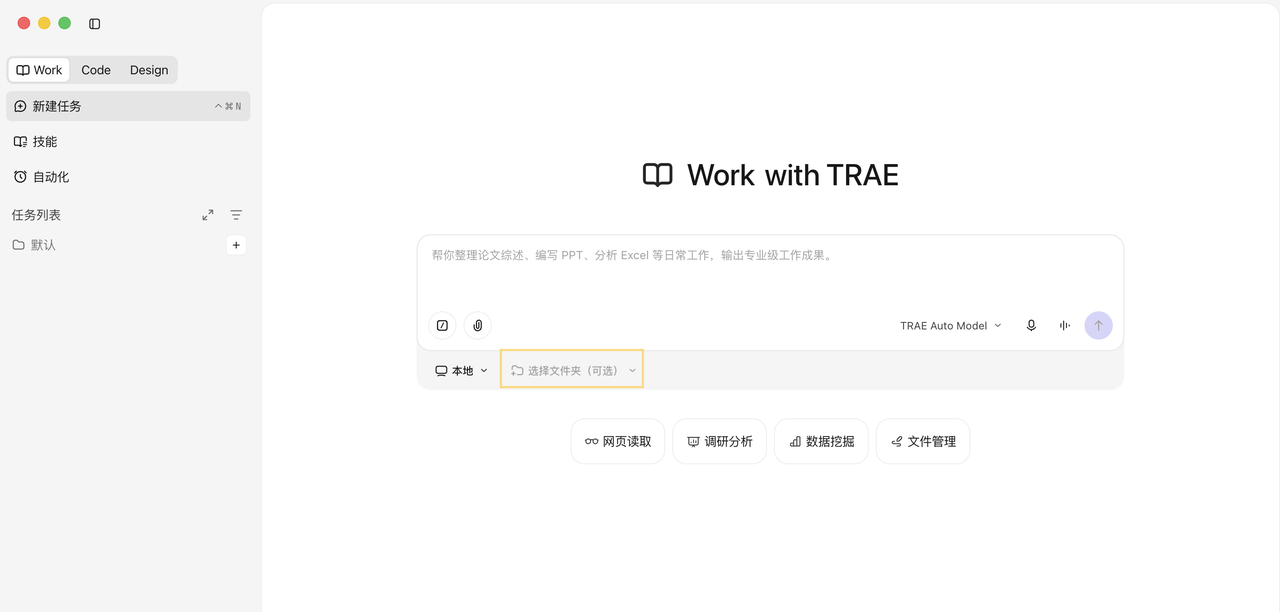Viewport: 1280px width, 612px height.
Task: Maximize the window with the green button
Action: pos(65,23)
